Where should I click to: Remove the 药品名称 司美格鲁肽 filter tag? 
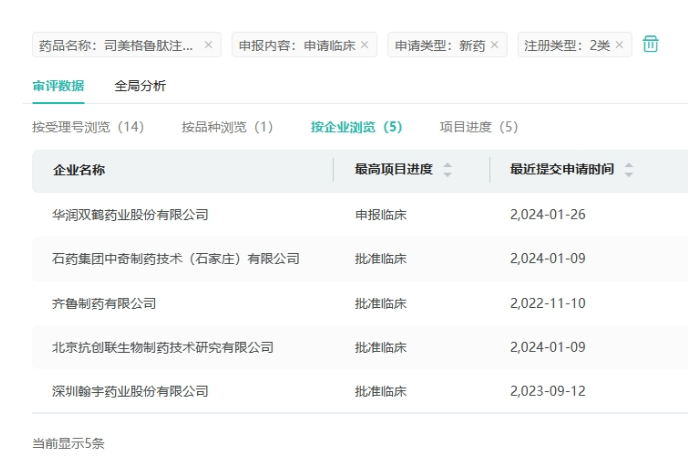(208, 45)
